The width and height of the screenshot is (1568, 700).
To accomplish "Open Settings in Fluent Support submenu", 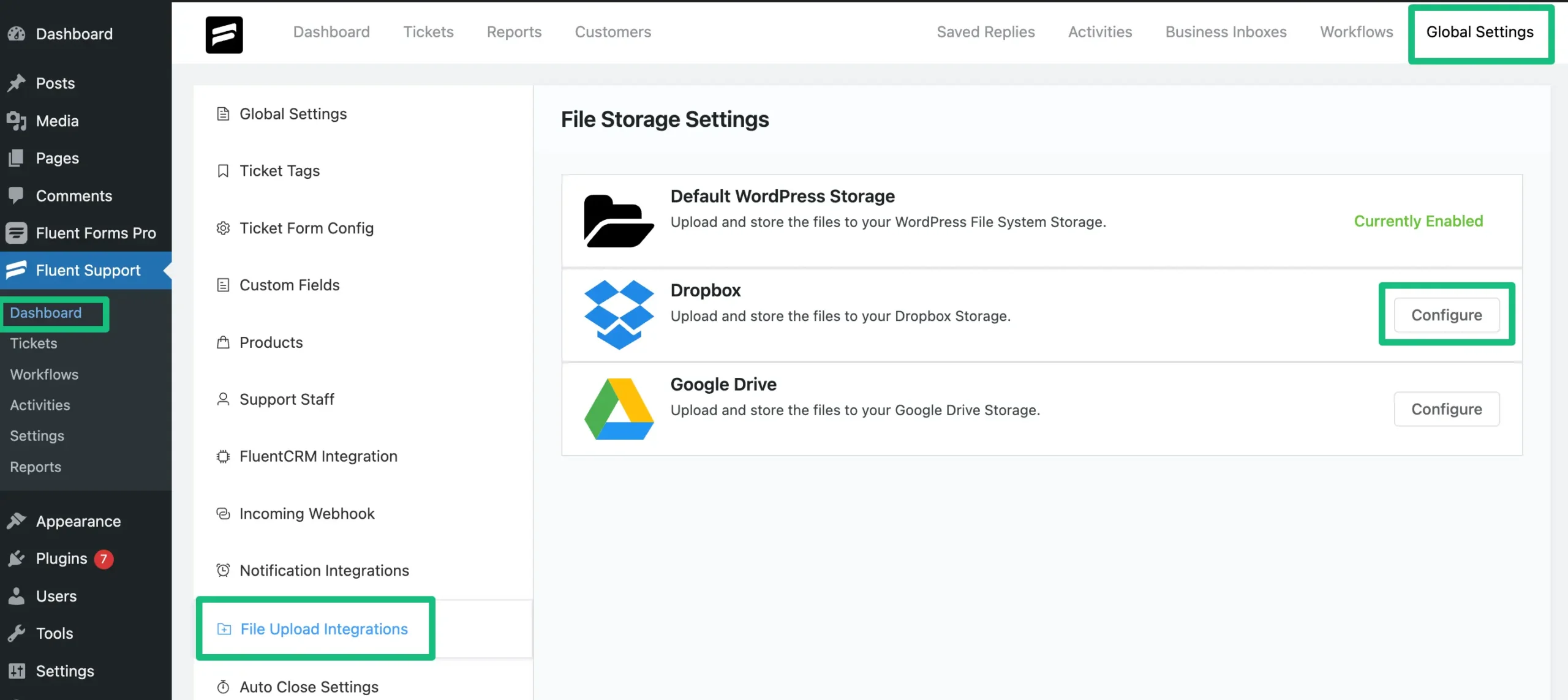I will pyautogui.click(x=37, y=436).
